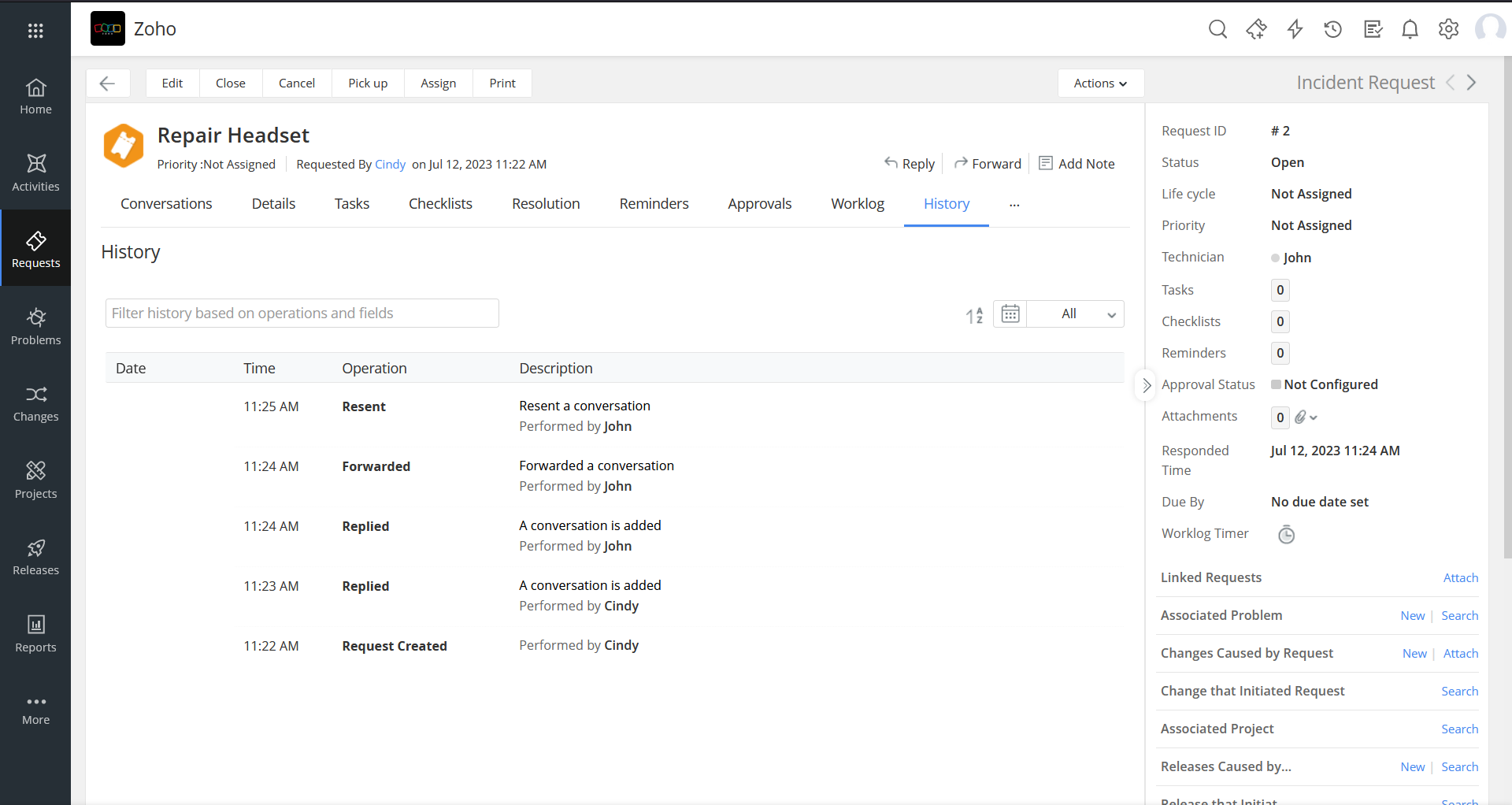Attach a linked request
1512x805 pixels.
pyautogui.click(x=1460, y=578)
